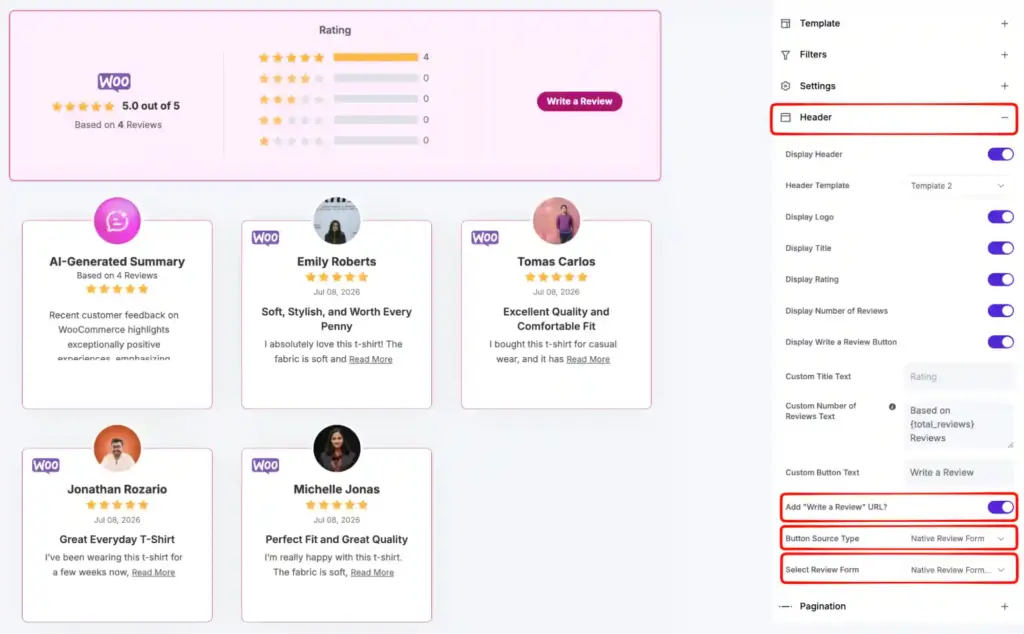
Task: Click "Soft, Stylish, and Worth Every Penny" review title
Action: click(337, 319)
